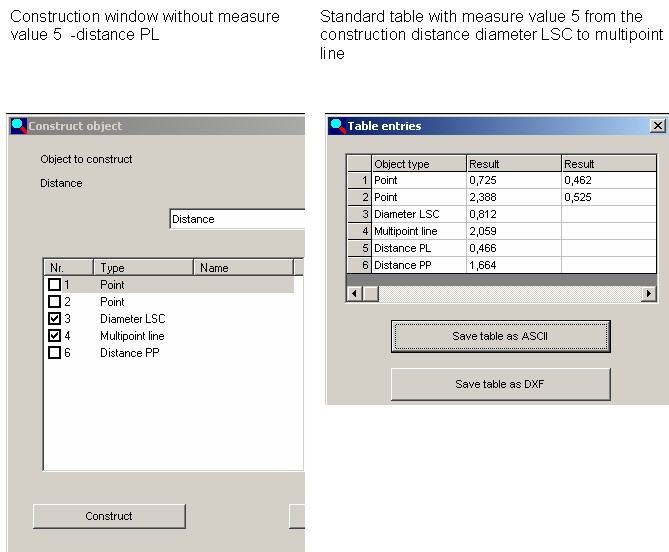Click the first Result column header
This screenshot has height=552, width=669.
point(514,164)
